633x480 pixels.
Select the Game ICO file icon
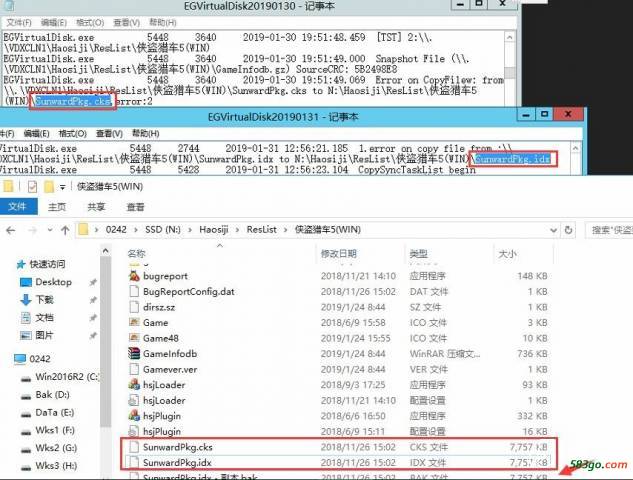pos(134,323)
